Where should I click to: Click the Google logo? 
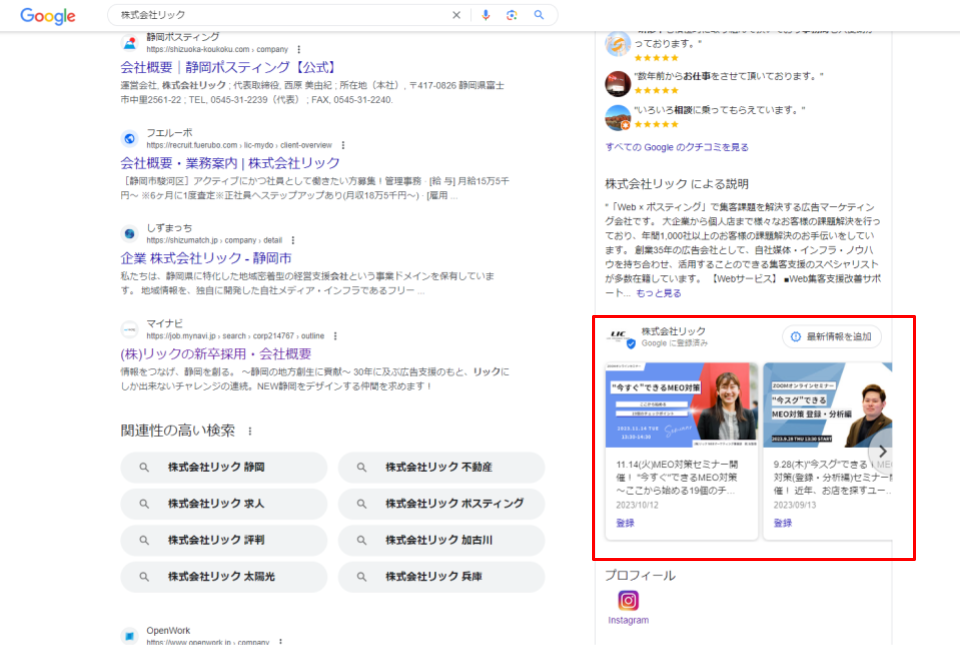[46, 16]
